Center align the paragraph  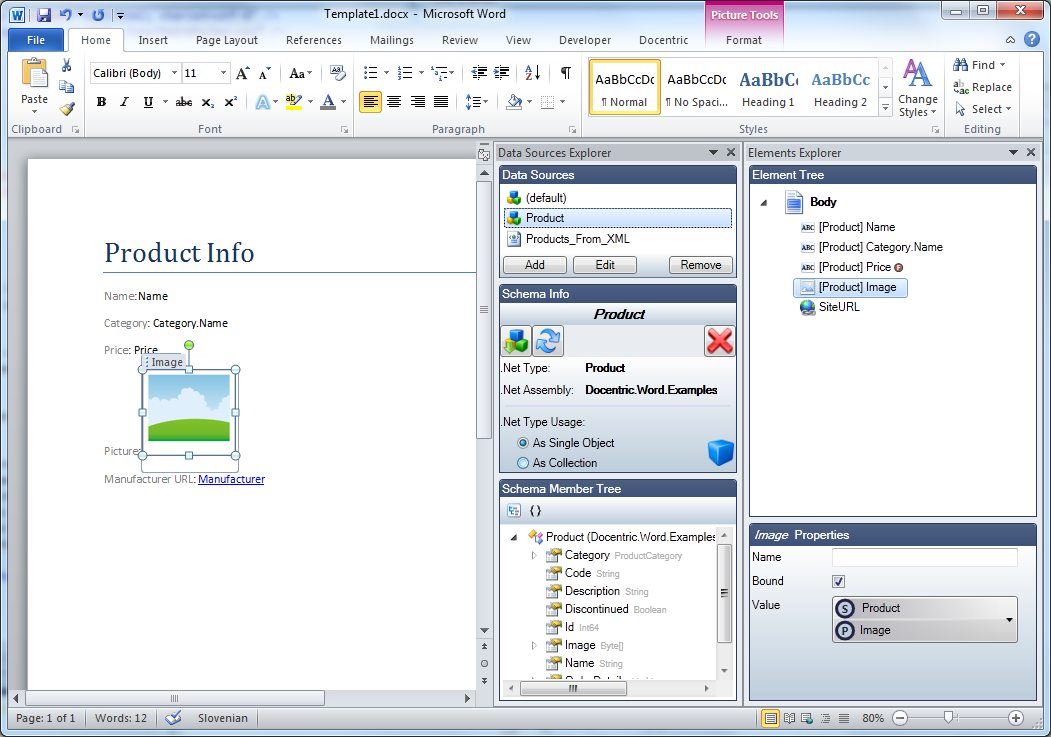pos(394,102)
